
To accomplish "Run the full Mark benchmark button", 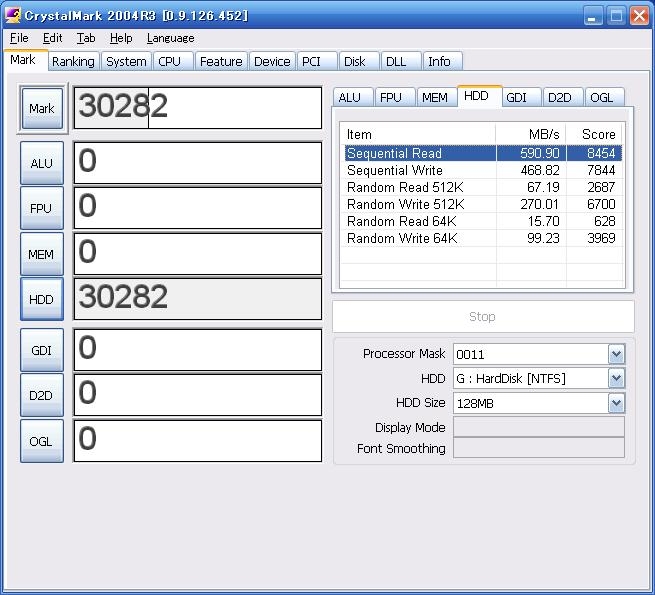I will click(42, 109).
